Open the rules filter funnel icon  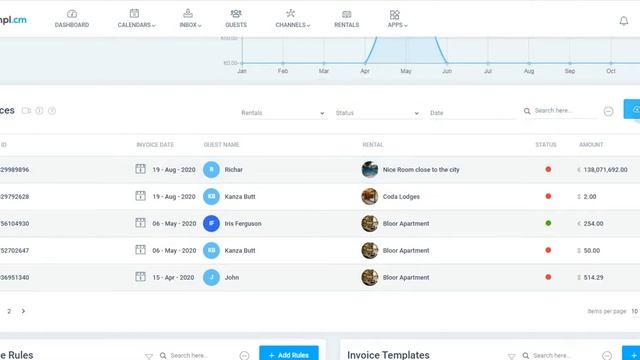click(149, 356)
